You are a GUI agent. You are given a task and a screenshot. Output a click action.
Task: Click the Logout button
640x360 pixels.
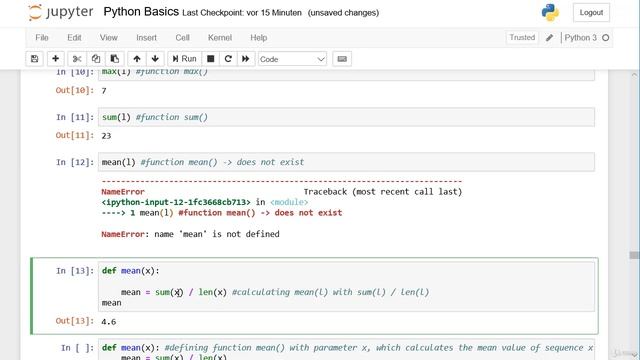tap(591, 13)
